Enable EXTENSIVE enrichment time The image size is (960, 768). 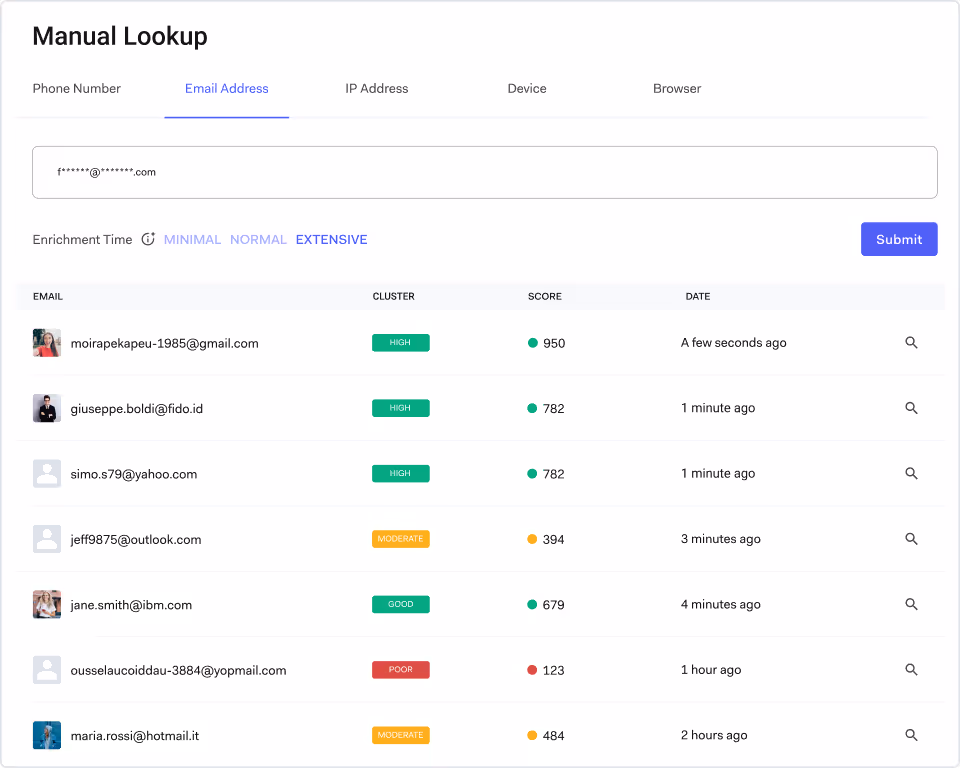coord(331,239)
